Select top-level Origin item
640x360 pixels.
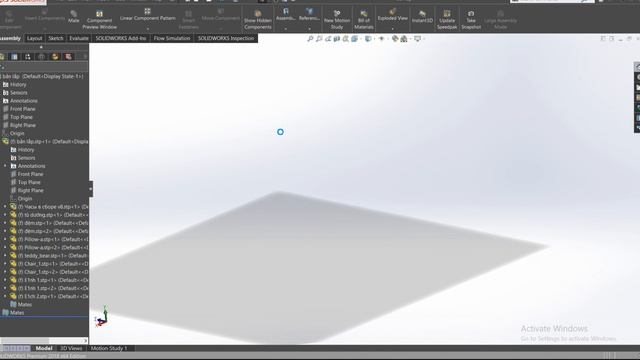13,133
